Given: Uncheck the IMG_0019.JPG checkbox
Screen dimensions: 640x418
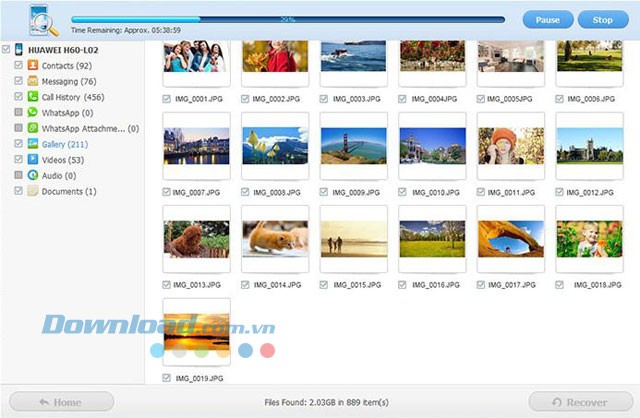Looking at the screenshot, I should pyautogui.click(x=167, y=378).
